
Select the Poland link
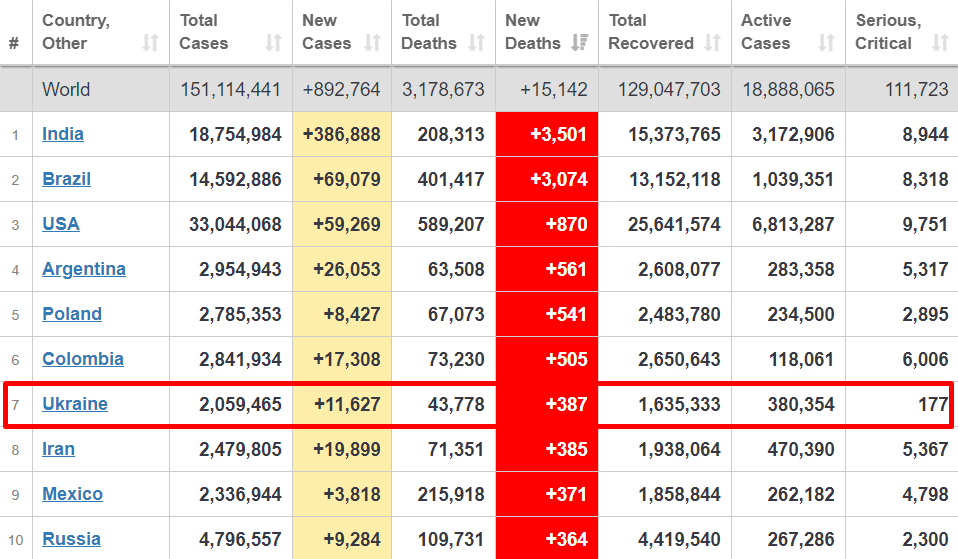click(72, 314)
